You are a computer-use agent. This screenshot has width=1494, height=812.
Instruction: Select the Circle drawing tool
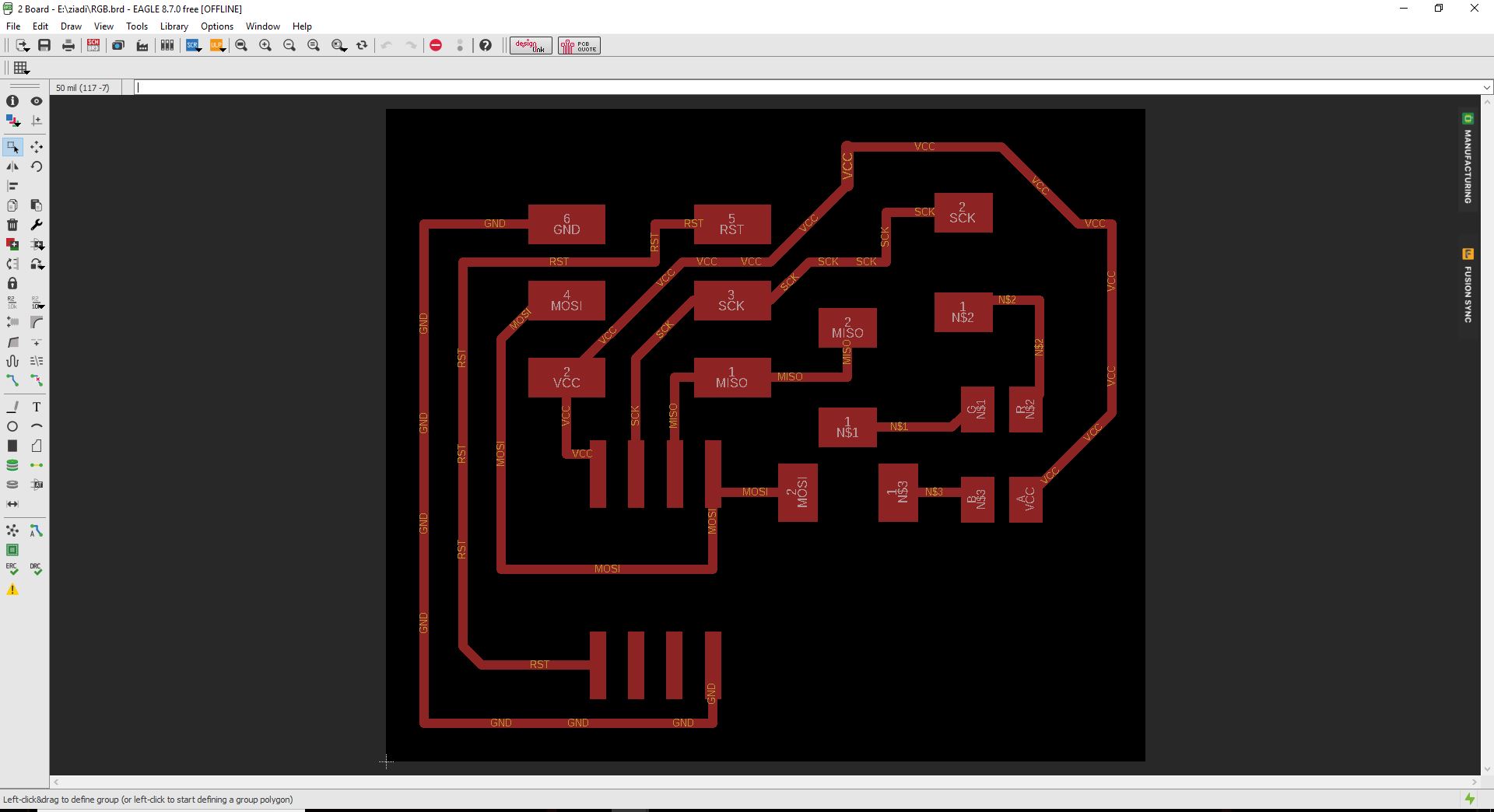(x=12, y=426)
